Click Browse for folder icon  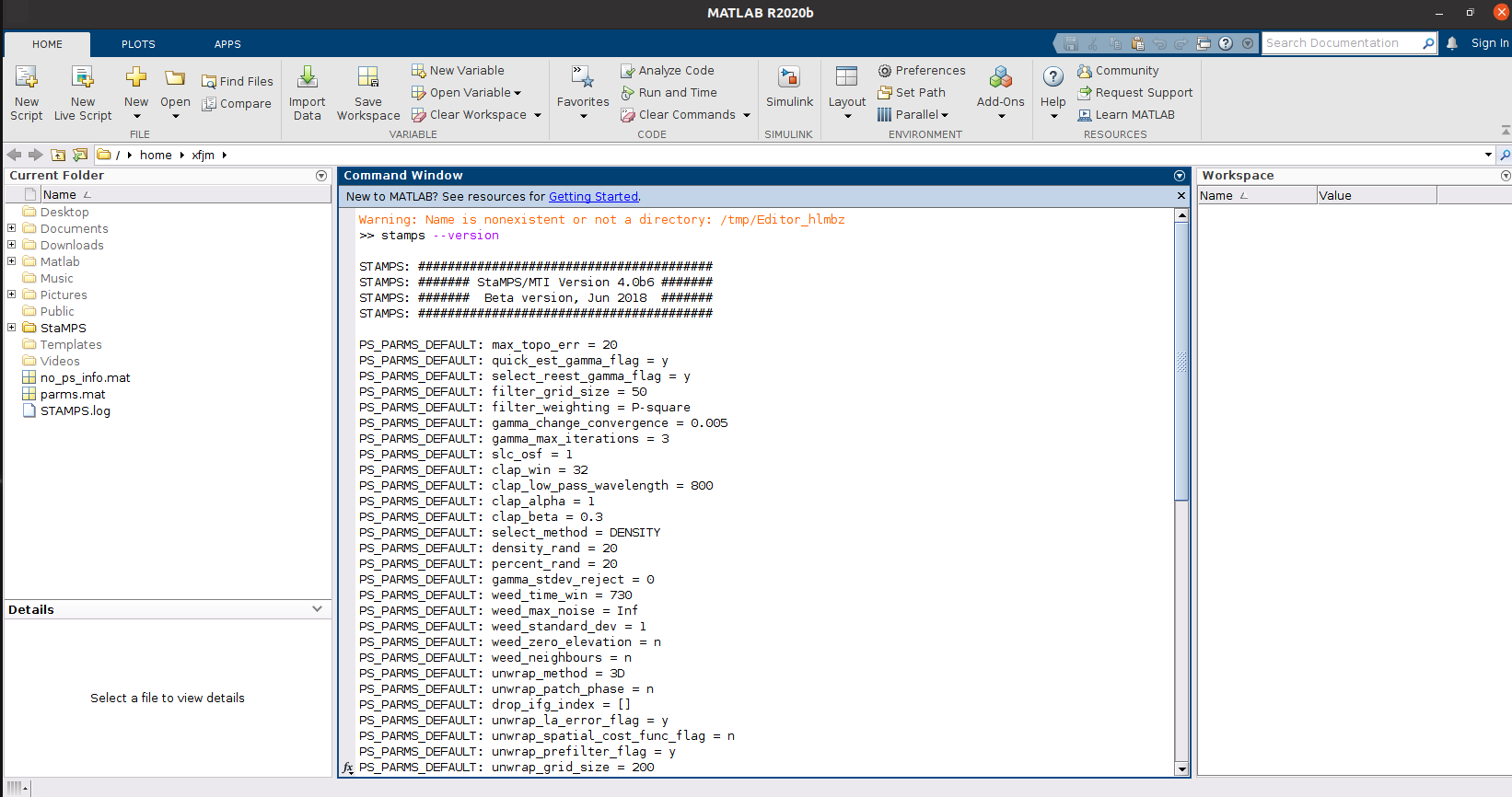point(80,155)
